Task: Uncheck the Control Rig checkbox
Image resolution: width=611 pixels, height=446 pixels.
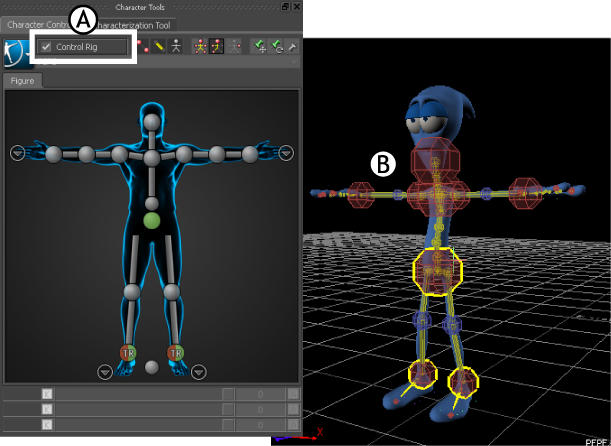Action: (46, 47)
